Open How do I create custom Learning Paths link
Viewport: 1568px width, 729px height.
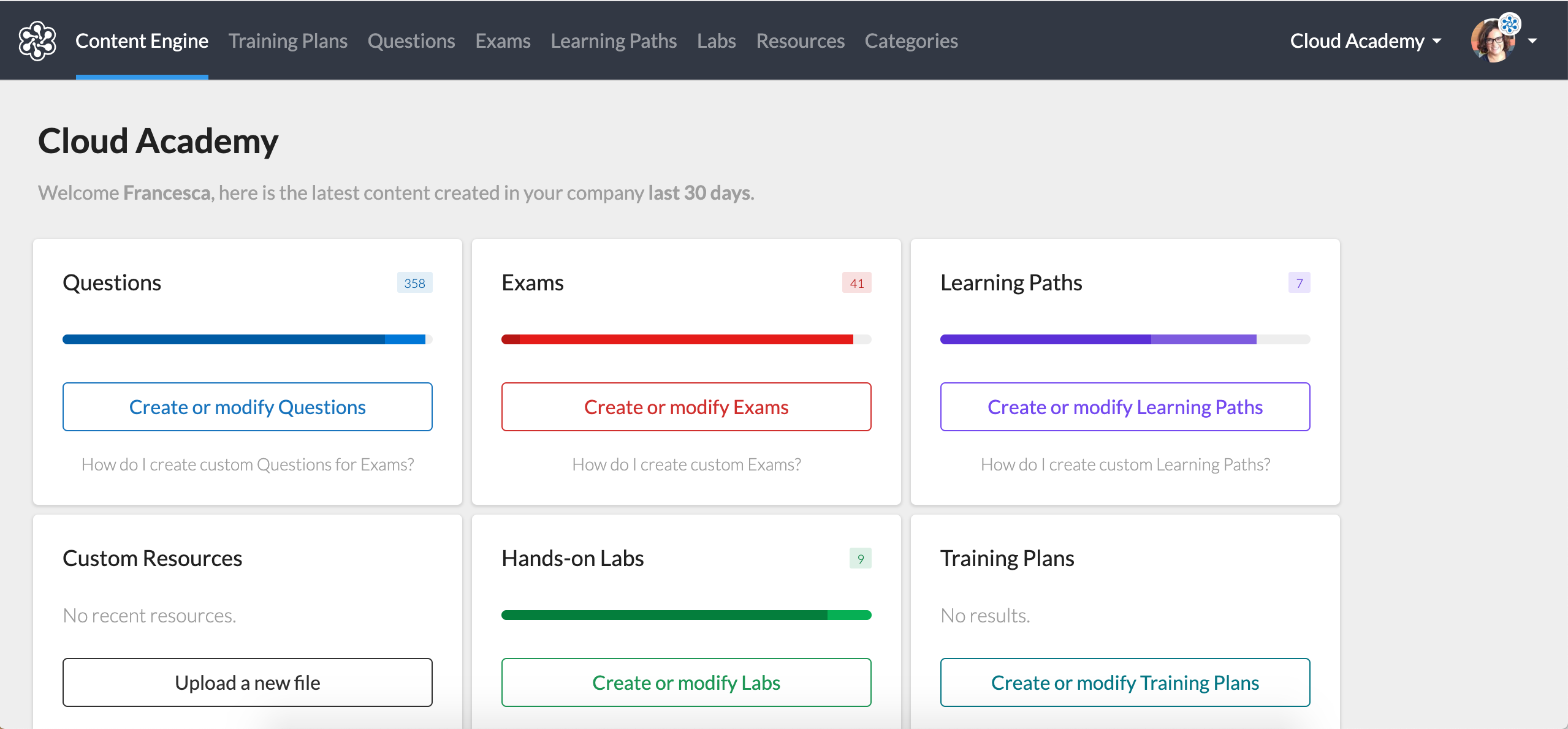pyautogui.click(x=1125, y=464)
